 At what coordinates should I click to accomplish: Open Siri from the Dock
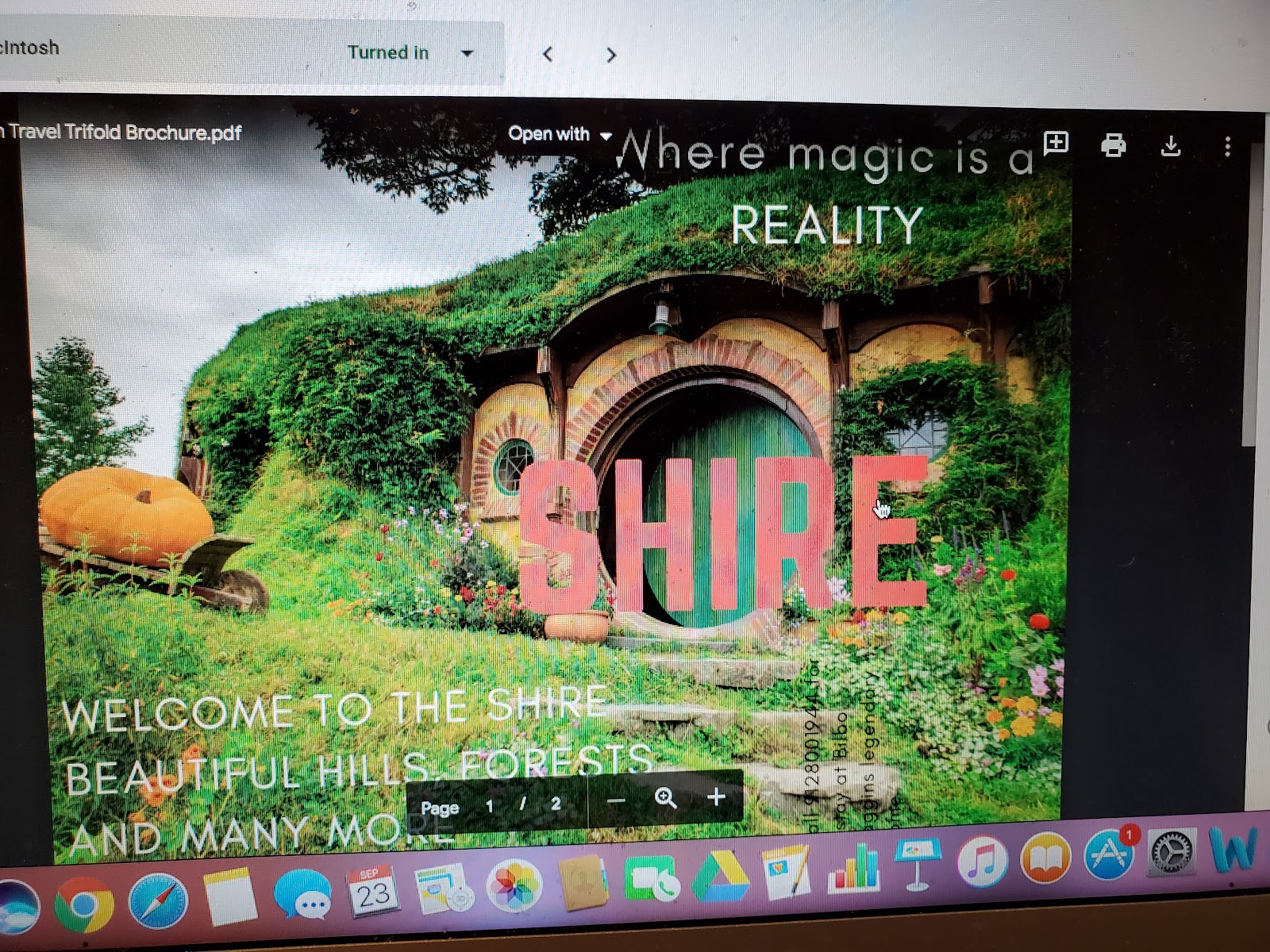coord(14,907)
